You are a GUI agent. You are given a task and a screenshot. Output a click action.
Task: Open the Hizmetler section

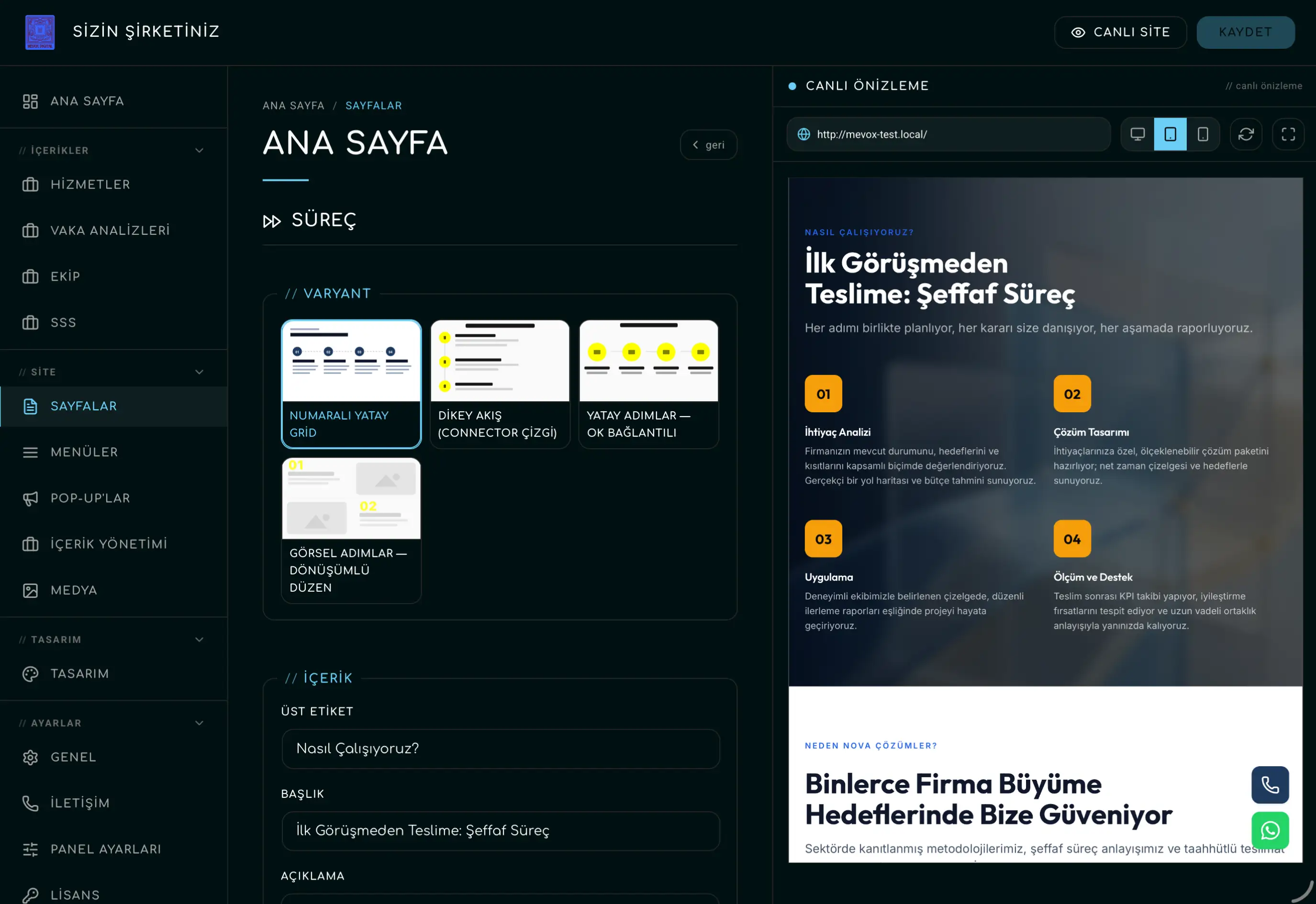pyautogui.click(x=113, y=185)
